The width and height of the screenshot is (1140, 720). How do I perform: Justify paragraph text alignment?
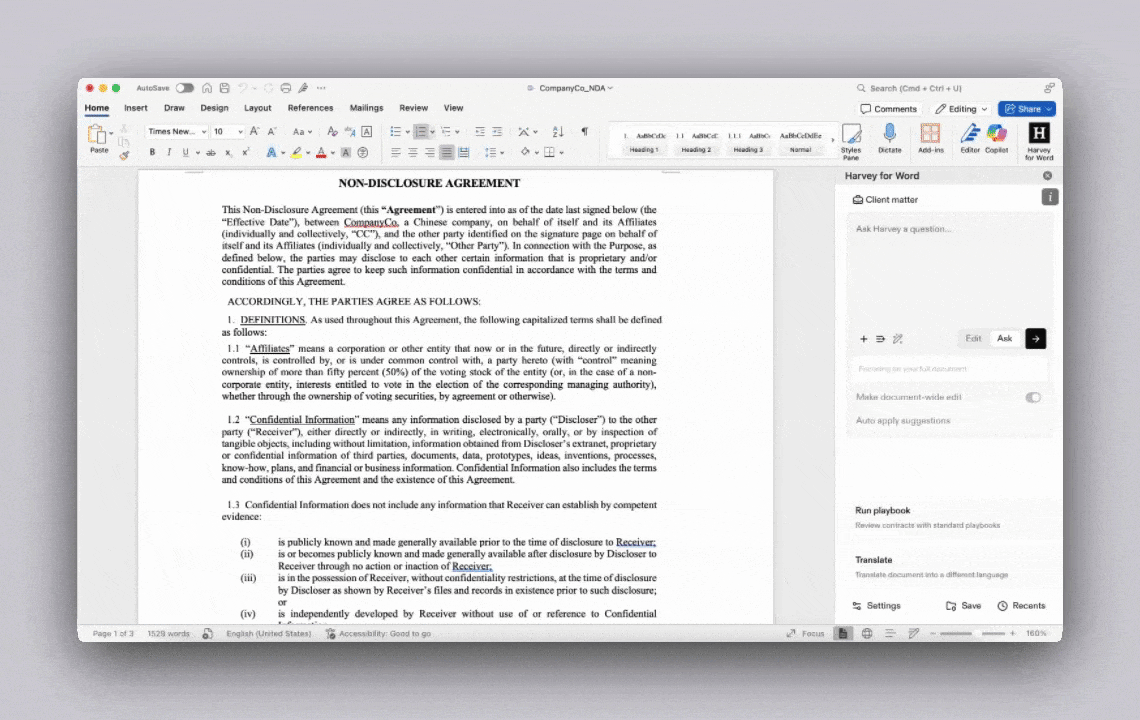pyautogui.click(x=446, y=152)
